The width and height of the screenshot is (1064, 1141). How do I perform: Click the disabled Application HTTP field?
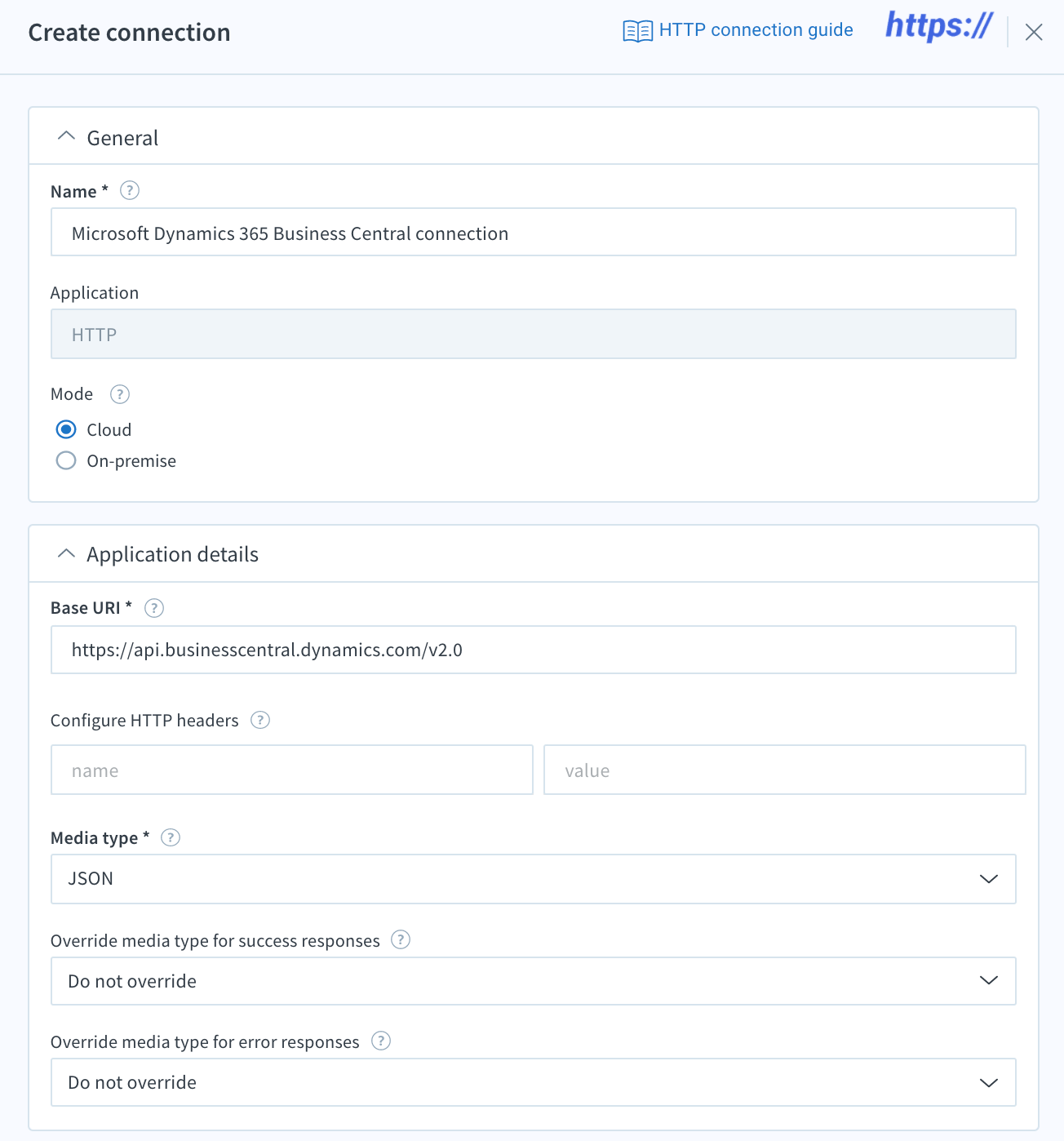[x=534, y=334]
